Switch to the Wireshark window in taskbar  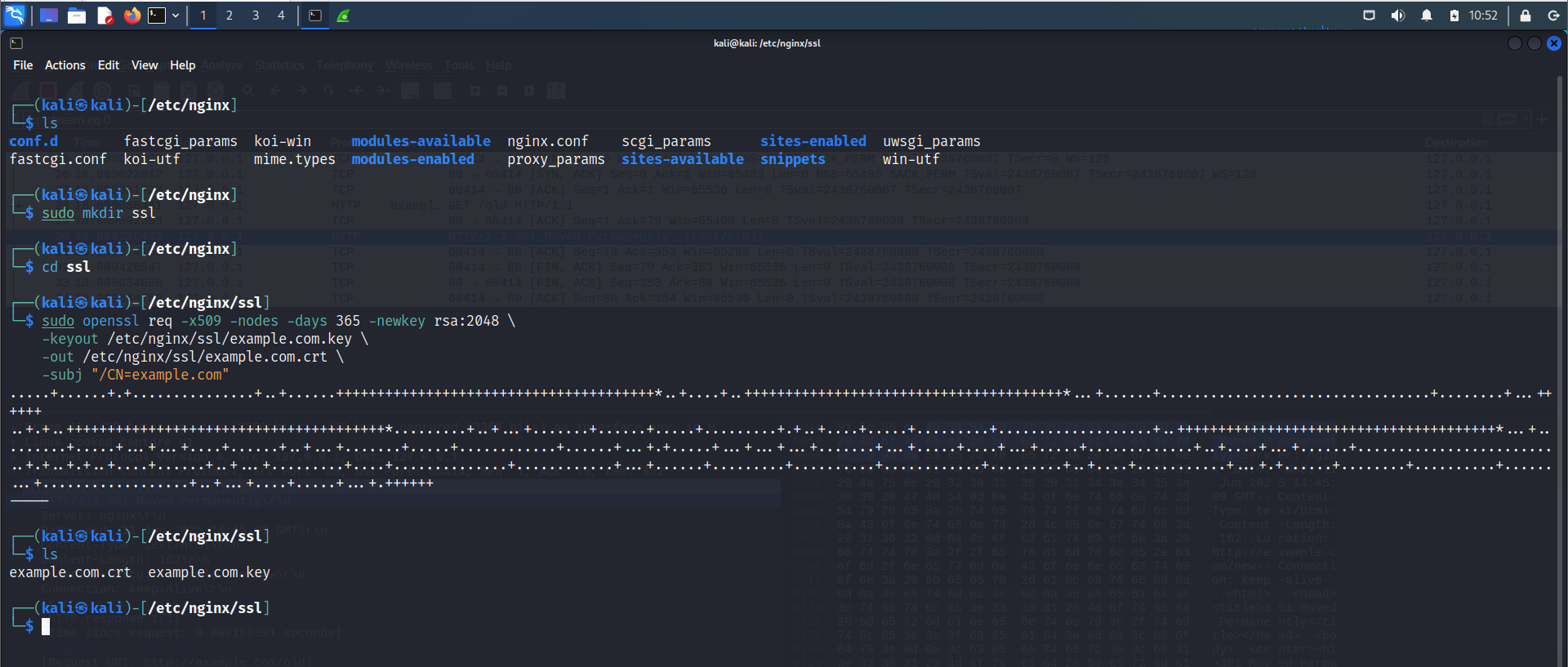pyautogui.click(x=343, y=16)
